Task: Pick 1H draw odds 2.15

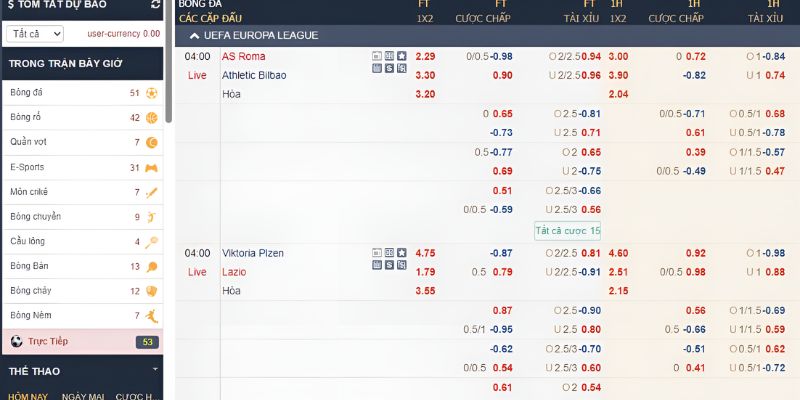Action: (618, 291)
